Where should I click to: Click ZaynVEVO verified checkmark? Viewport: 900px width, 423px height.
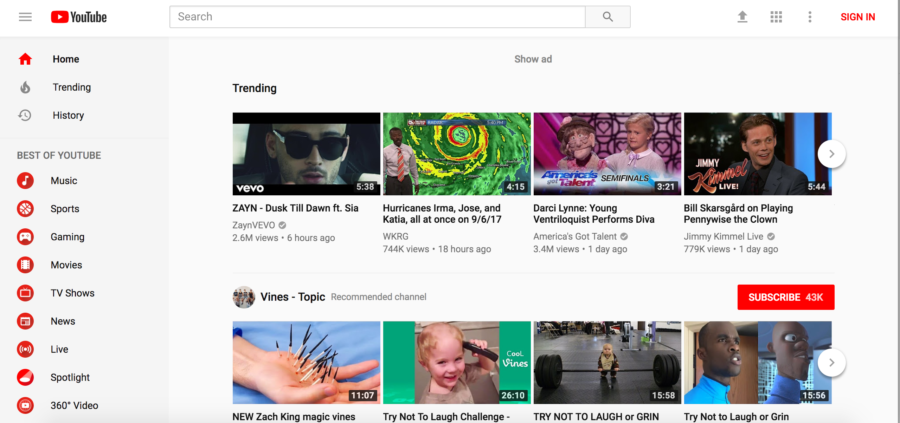click(282, 225)
